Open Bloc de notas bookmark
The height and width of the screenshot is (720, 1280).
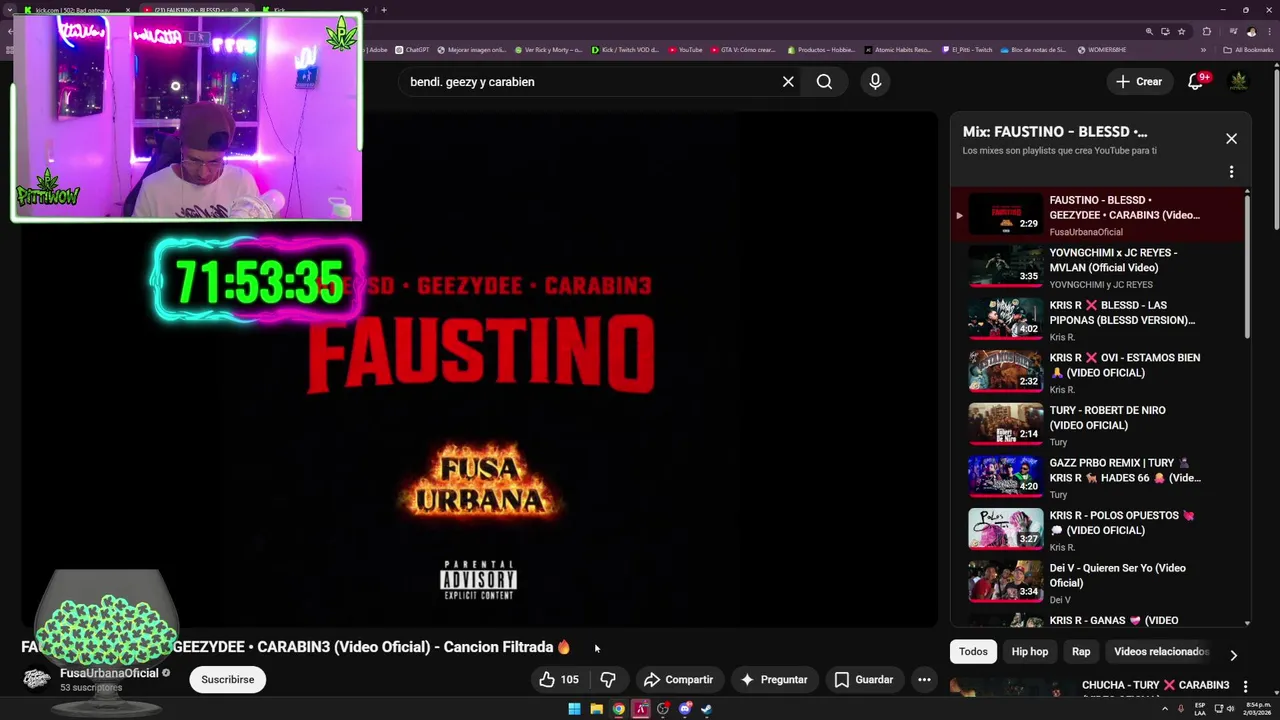1033,50
